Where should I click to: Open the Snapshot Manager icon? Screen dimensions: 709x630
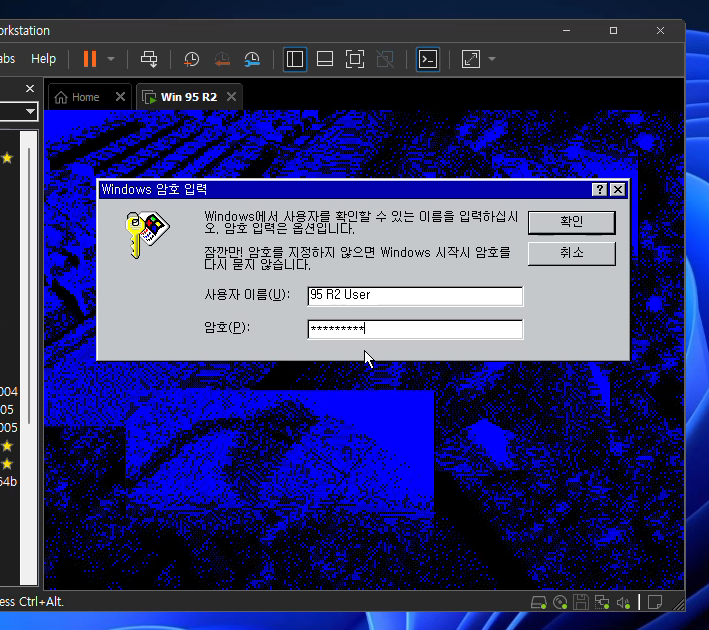click(x=252, y=59)
